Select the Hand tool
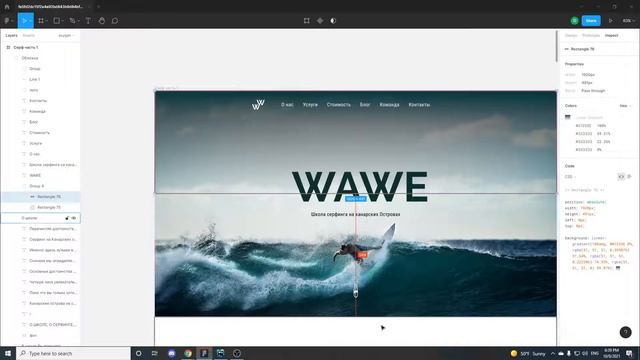 pyautogui.click(x=102, y=20)
